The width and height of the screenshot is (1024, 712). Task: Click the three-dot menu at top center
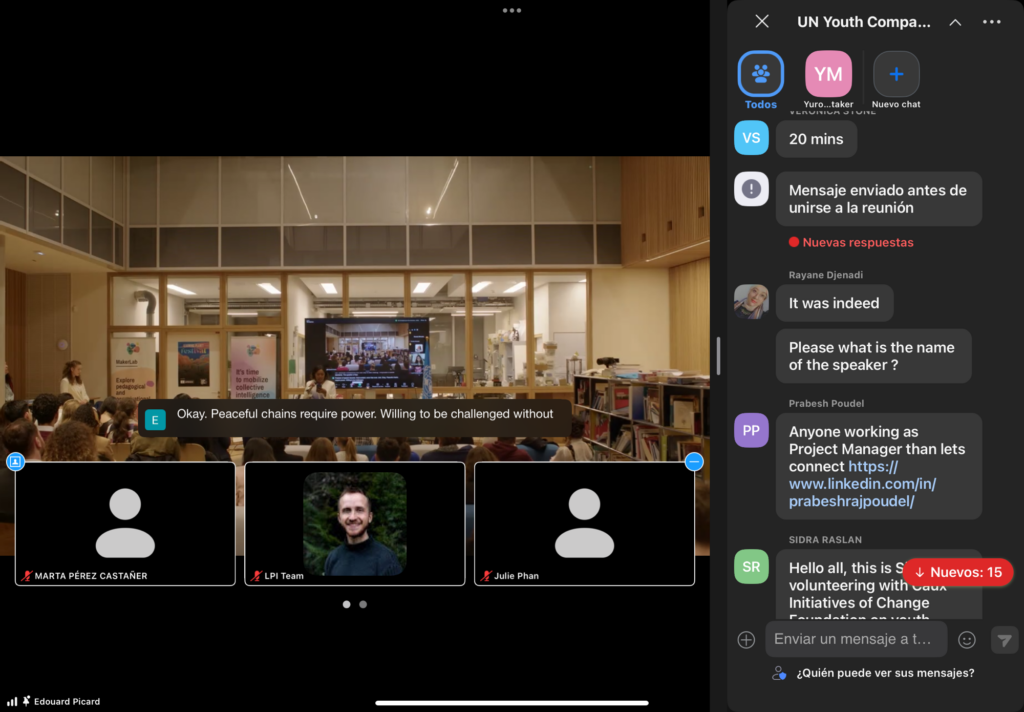click(x=512, y=10)
